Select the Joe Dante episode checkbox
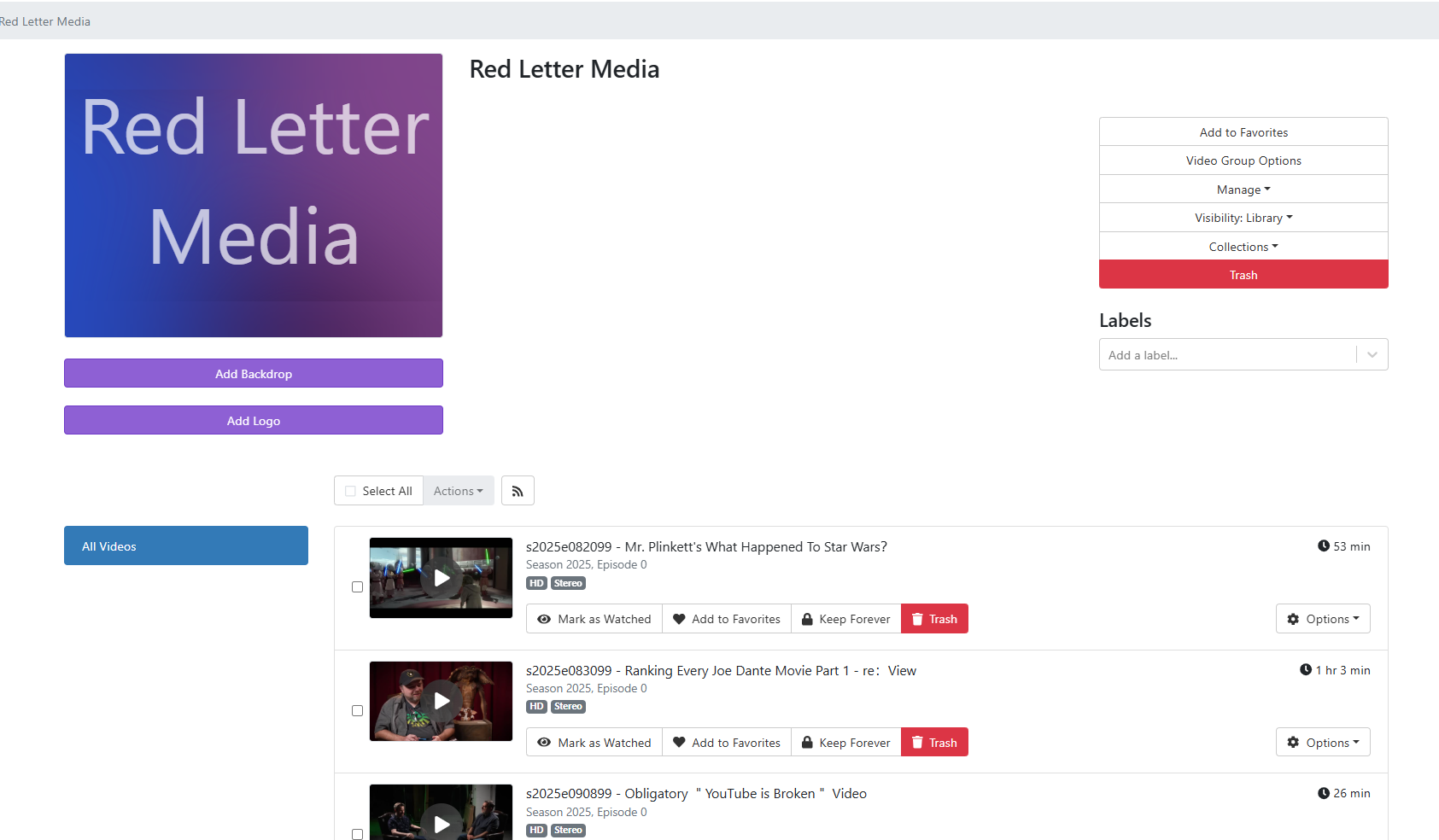 [357, 710]
